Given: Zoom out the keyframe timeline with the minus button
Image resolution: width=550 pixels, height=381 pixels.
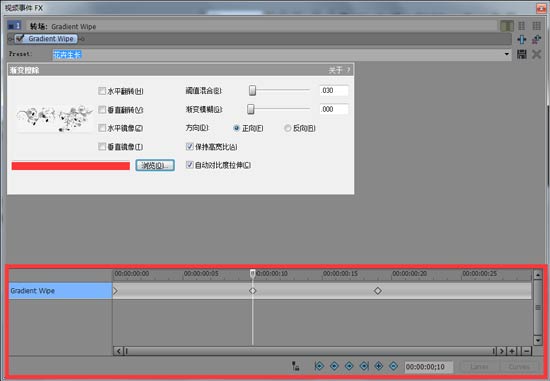Looking at the screenshot, I should click(526, 351).
